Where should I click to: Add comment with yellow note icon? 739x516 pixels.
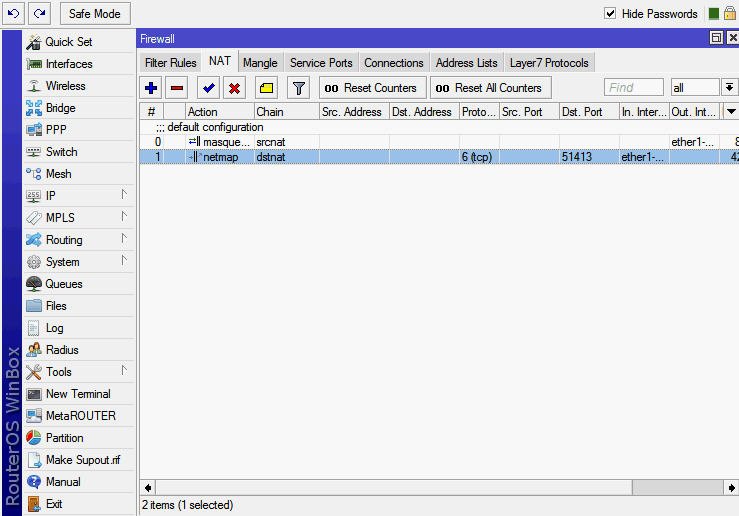click(266, 88)
